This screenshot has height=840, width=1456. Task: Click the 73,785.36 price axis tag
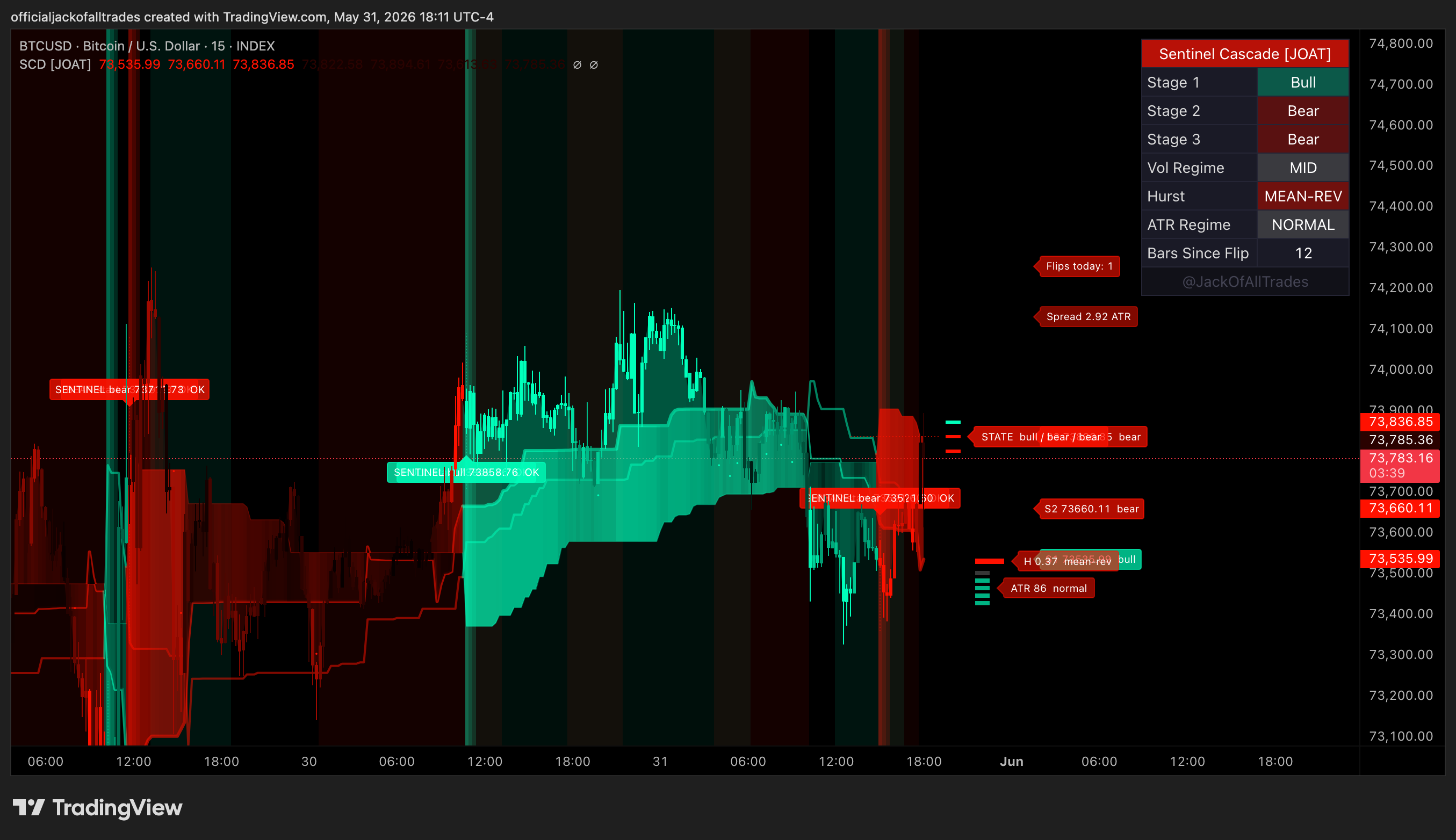1400,440
